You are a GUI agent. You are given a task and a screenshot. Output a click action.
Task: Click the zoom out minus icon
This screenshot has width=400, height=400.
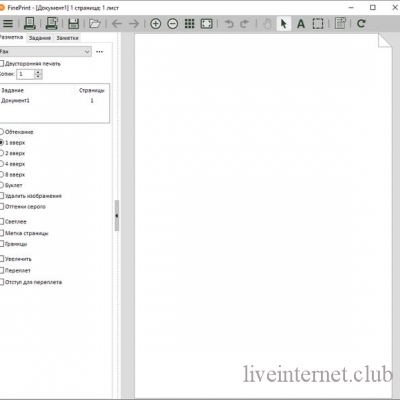172,24
